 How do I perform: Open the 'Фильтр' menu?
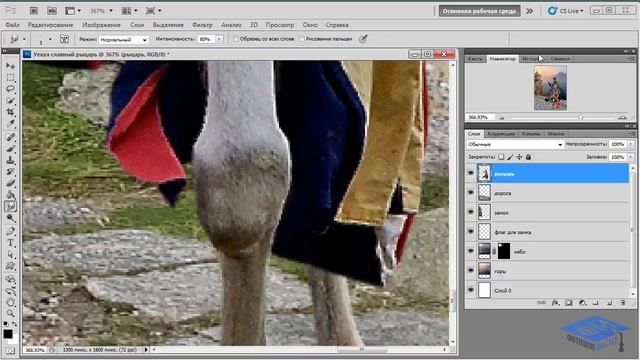click(202, 25)
